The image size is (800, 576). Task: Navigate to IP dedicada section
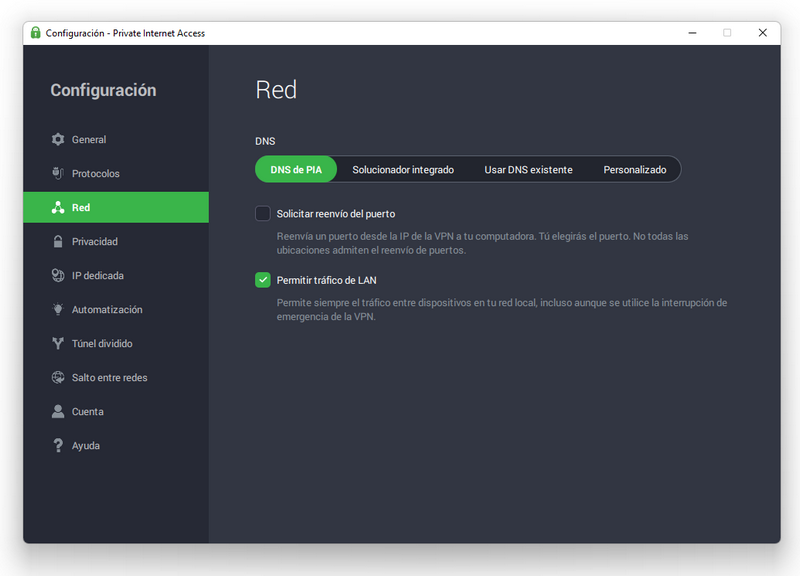click(x=116, y=276)
